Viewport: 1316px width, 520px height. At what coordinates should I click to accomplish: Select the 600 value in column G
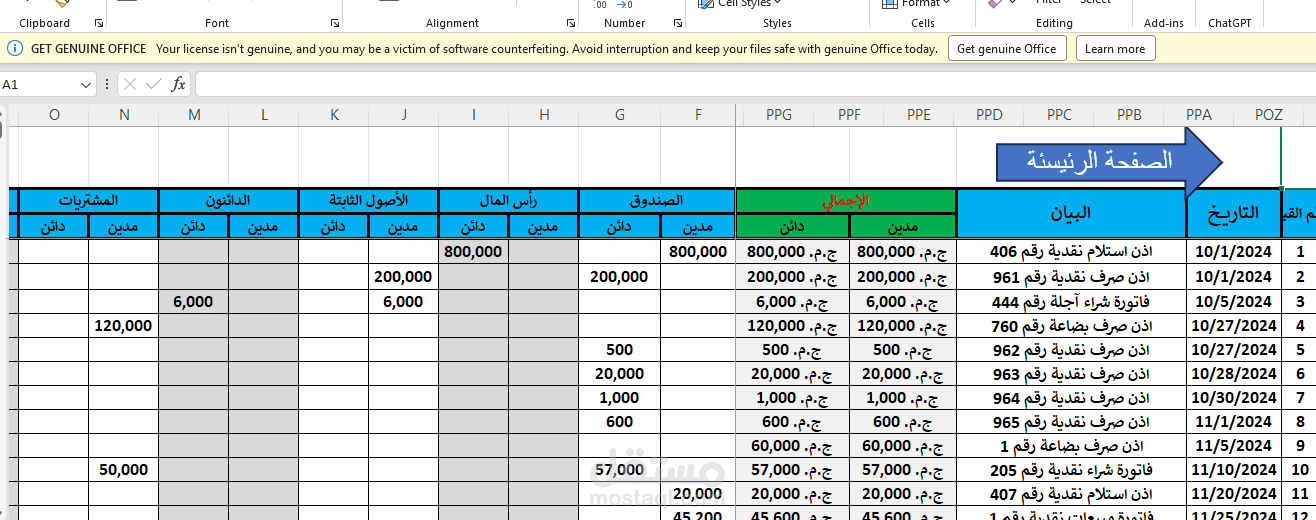pyautogui.click(x=620, y=422)
